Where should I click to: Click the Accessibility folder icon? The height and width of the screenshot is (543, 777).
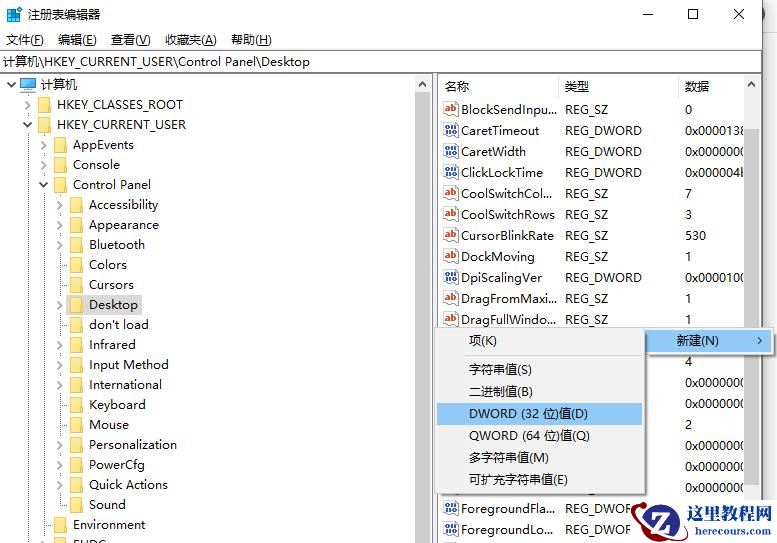click(x=76, y=205)
